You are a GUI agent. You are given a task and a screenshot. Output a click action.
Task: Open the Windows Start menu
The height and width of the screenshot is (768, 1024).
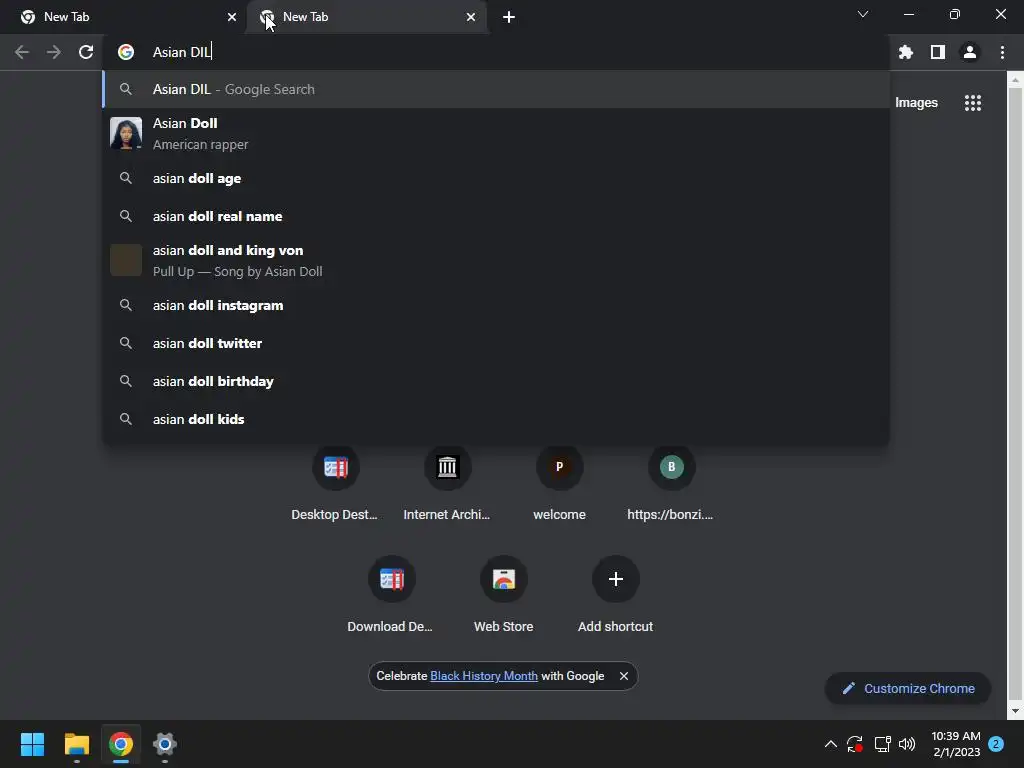(x=32, y=744)
